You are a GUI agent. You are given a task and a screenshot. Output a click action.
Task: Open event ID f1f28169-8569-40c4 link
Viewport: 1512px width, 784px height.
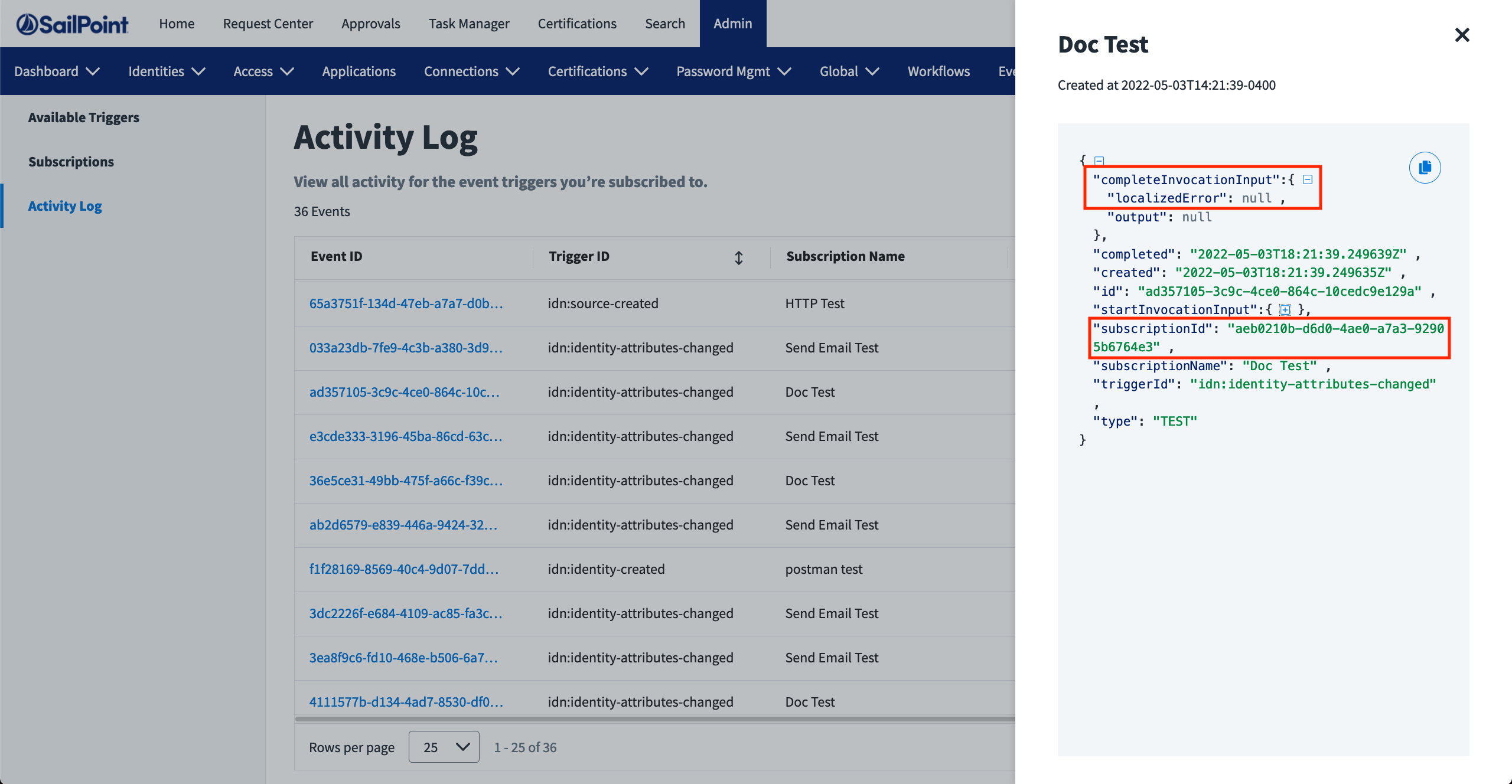click(403, 569)
